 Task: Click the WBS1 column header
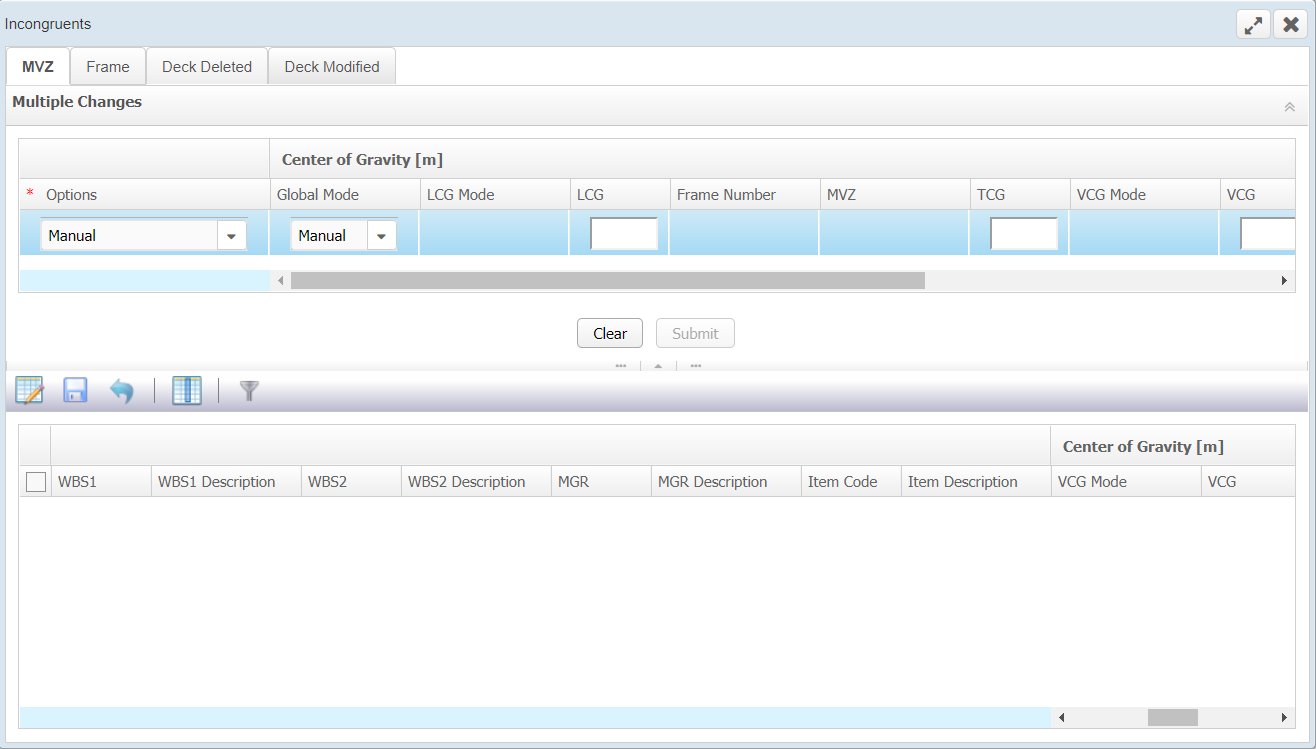pos(101,482)
